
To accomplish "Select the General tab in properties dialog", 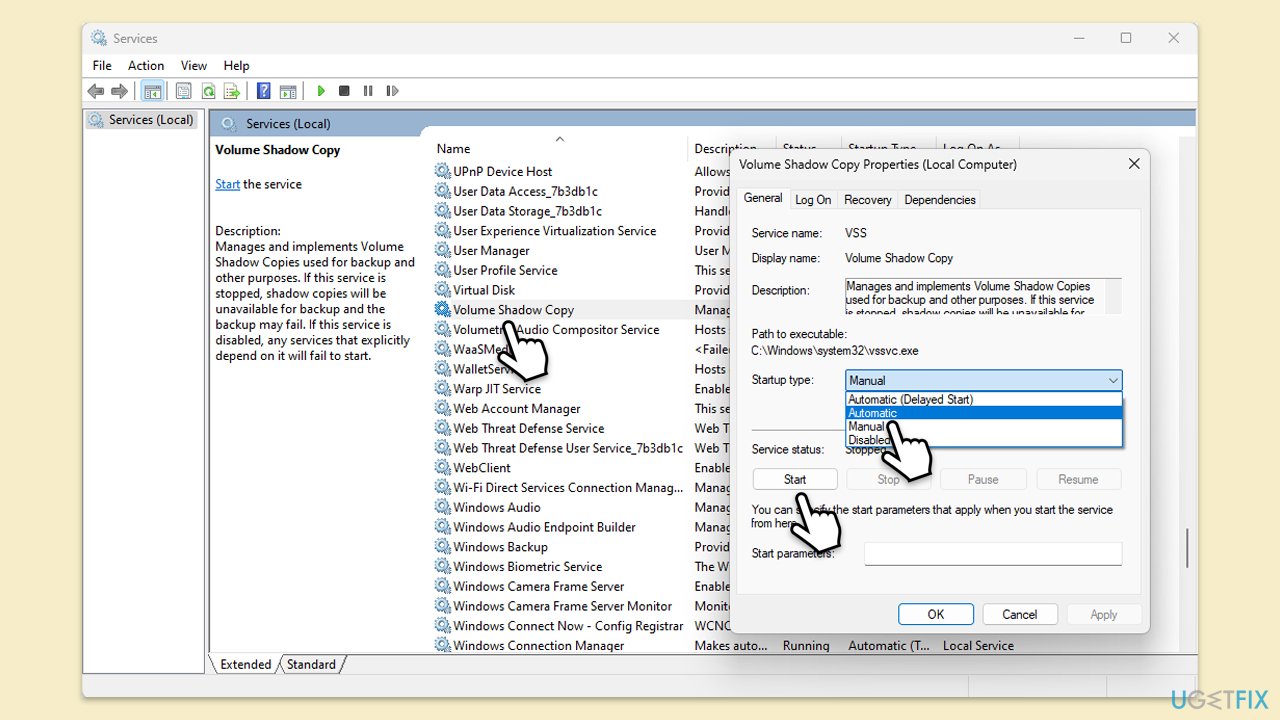I will (763, 198).
